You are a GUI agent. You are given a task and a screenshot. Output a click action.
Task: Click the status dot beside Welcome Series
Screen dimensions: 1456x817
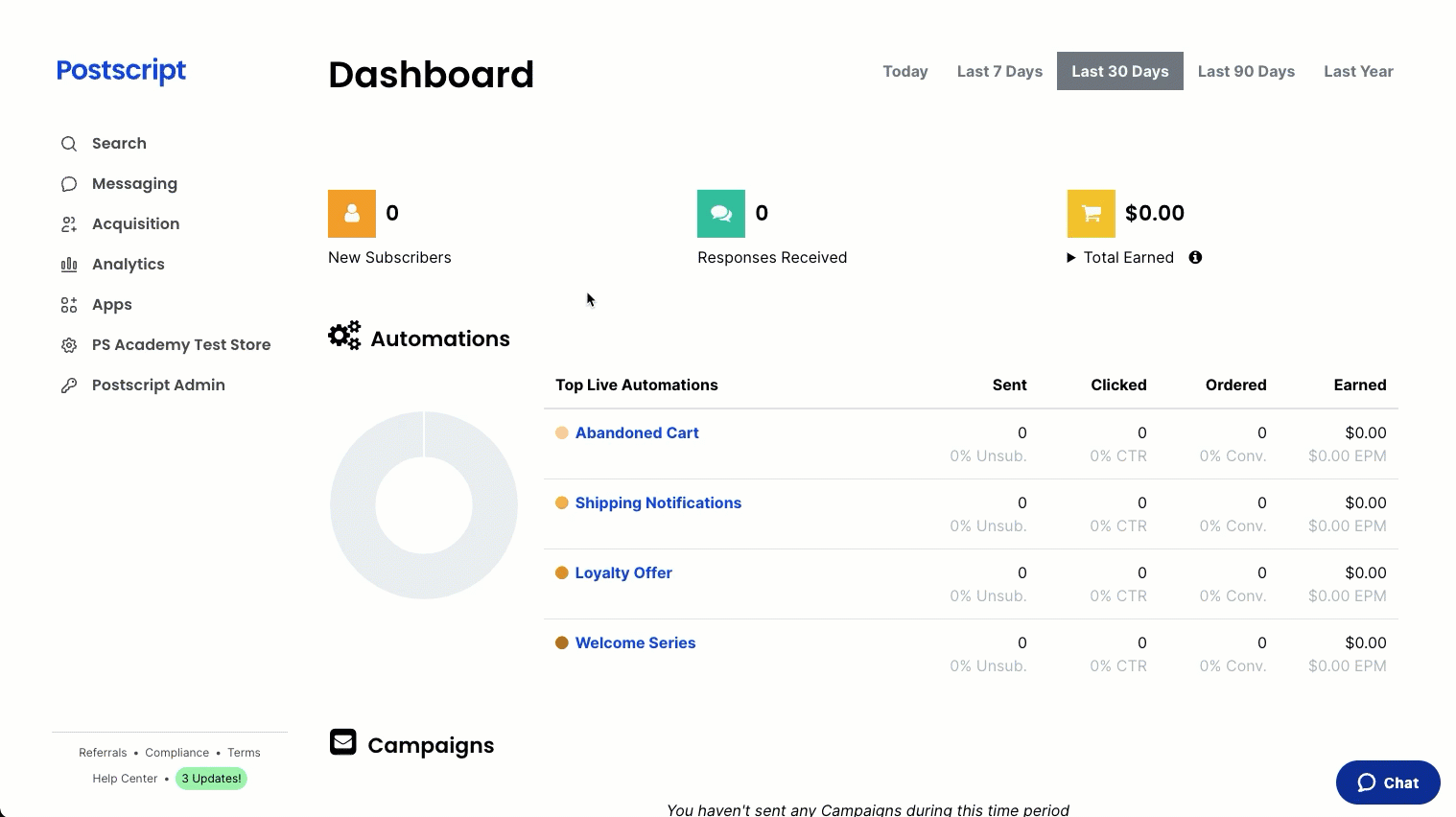[562, 642]
